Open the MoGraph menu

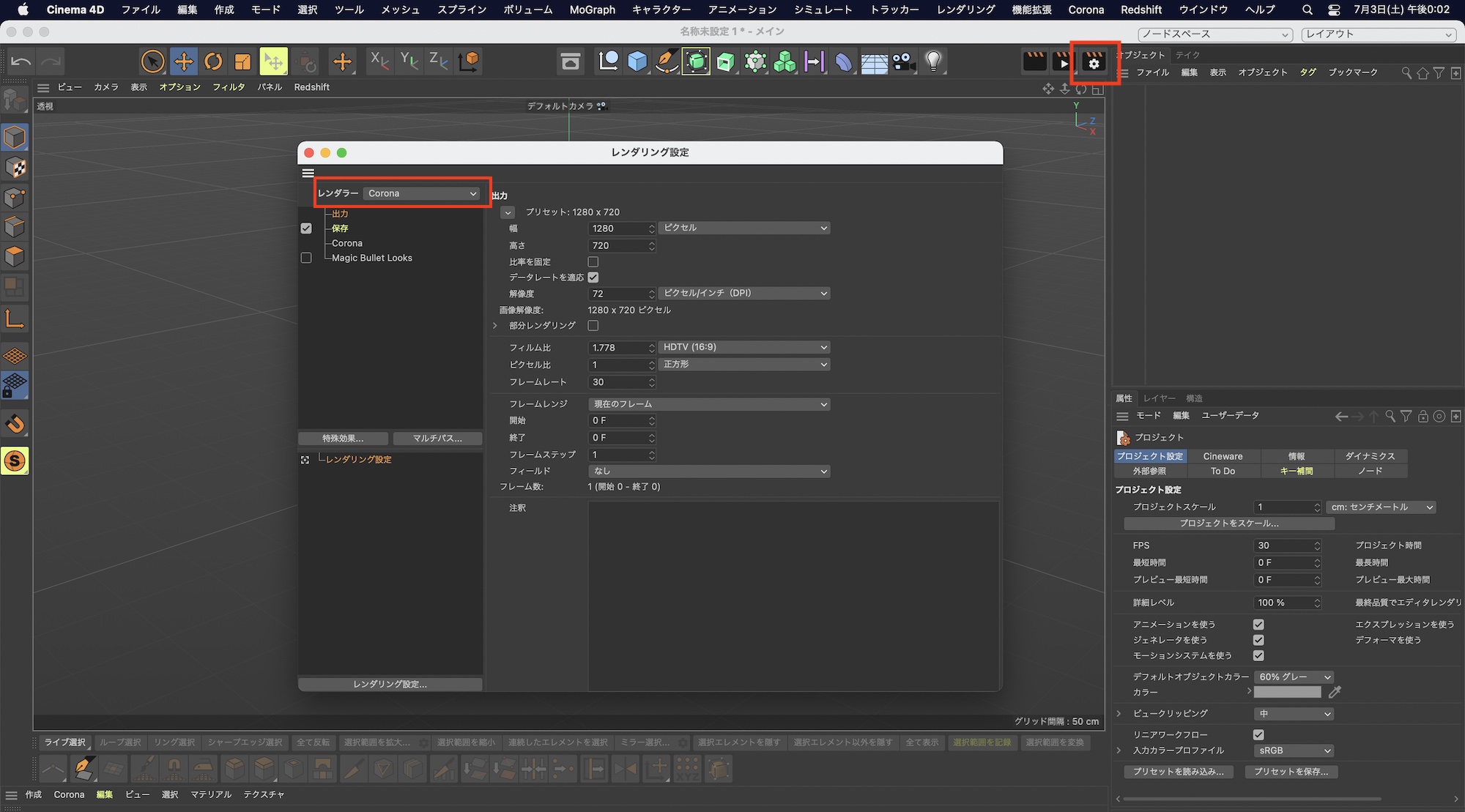coord(591,10)
